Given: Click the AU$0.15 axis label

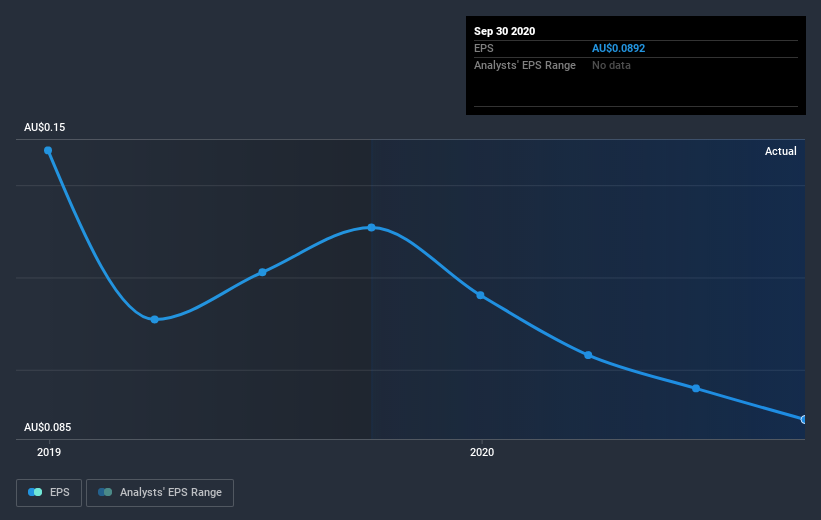Looking at the screenshot, I should click(45, 127).
